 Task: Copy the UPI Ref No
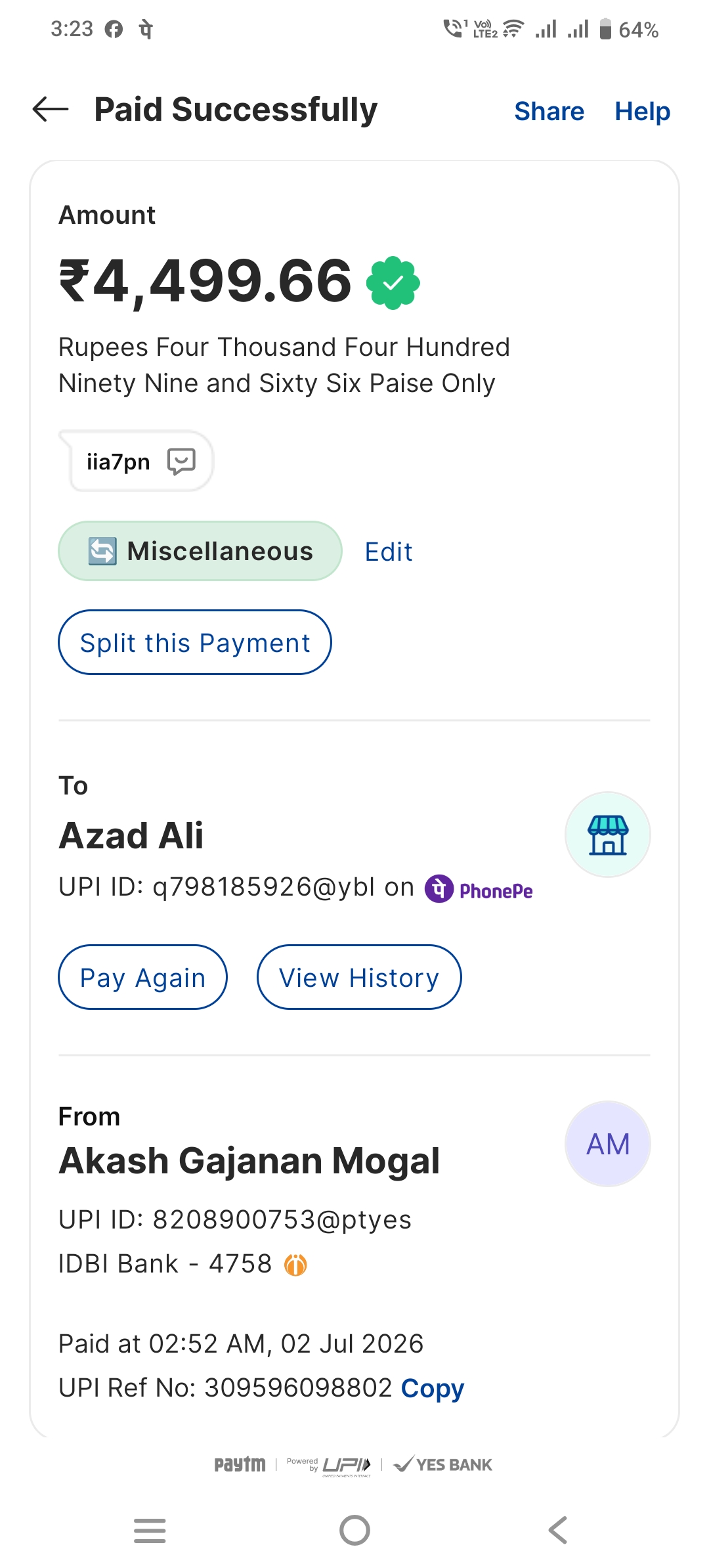click(433, 1388)
